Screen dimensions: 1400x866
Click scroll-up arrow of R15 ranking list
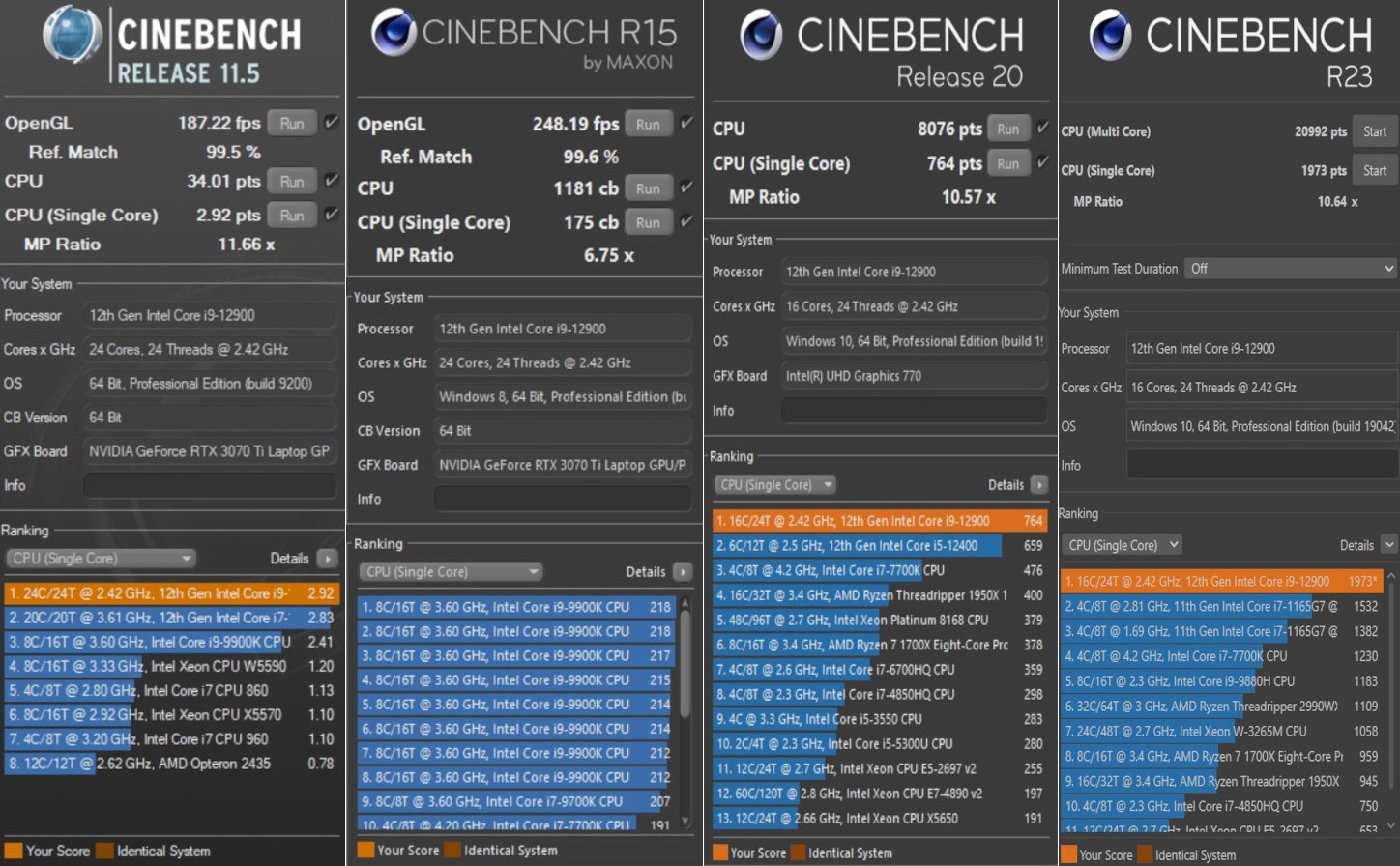coord(686,602)
